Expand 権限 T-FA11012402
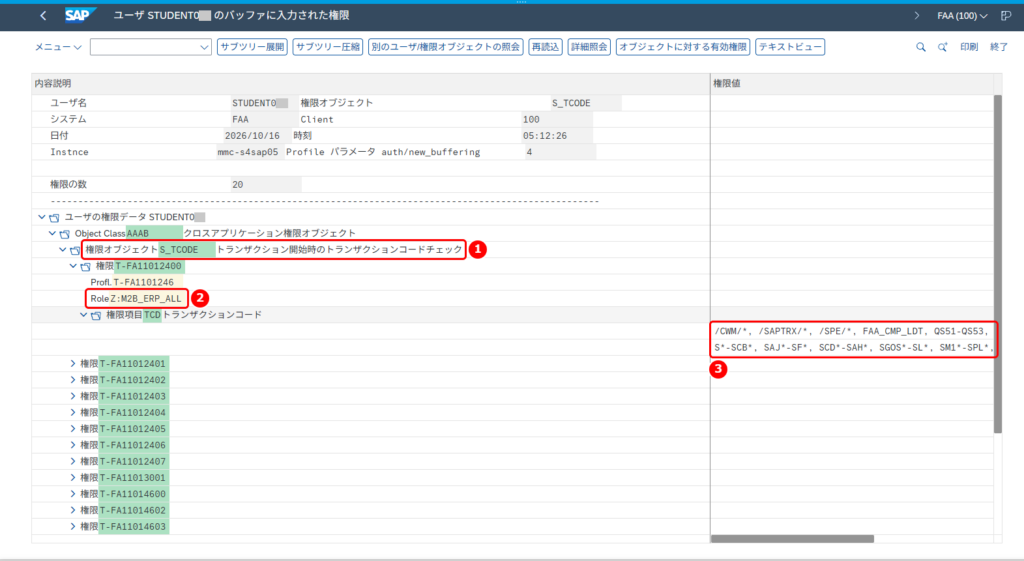This screenshot has width=1024, height=561. pyautogui.click(x=73, y=380)
